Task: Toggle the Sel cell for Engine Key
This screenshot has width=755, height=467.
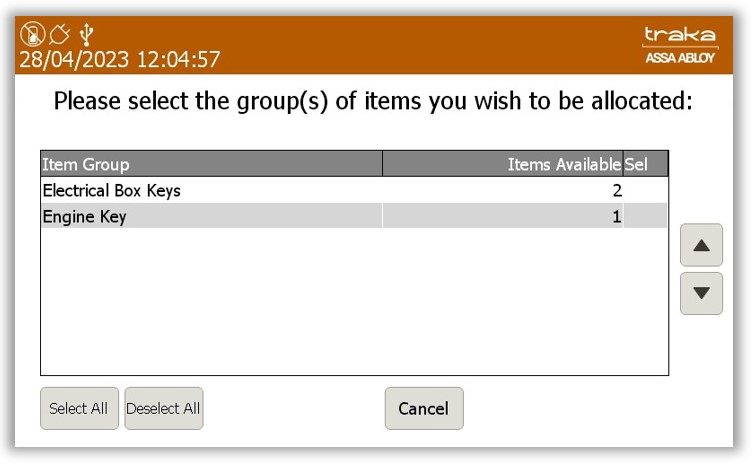Action: pyautogui.click(x=645, y=216)
